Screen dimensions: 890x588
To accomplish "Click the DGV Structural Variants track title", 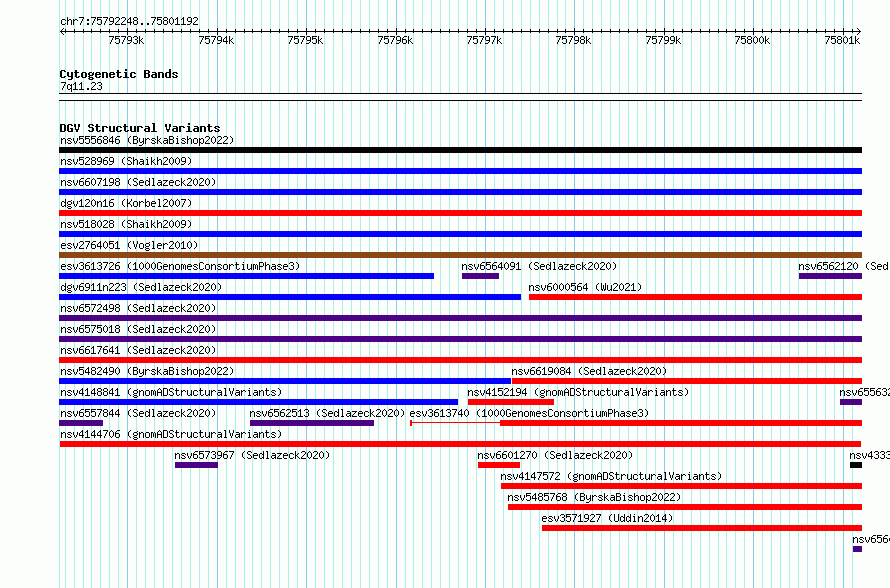I will [x=140, y=128].
